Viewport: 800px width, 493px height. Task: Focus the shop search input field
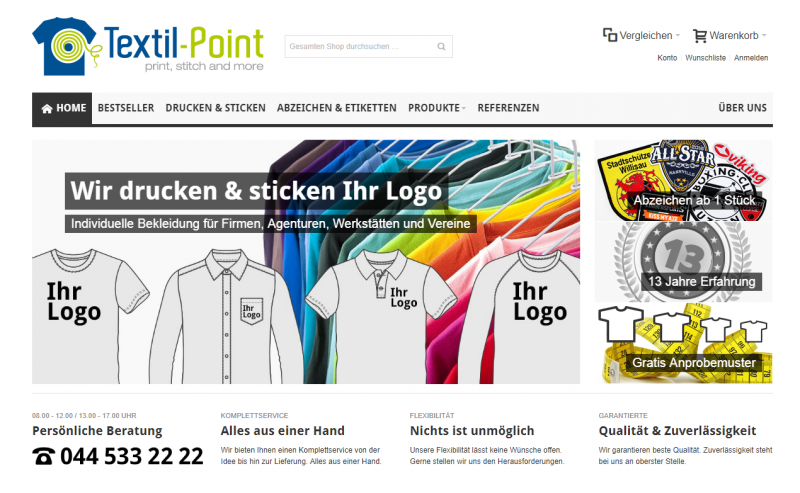pos(361,46)
